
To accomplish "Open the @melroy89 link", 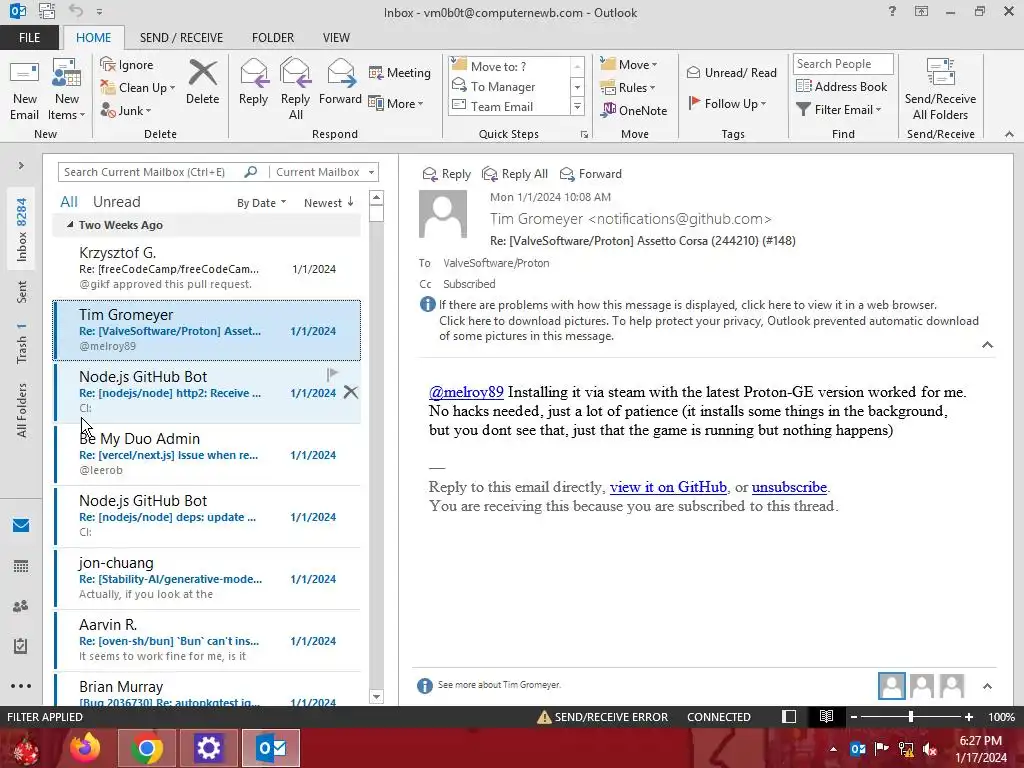I will pos(466,392).
